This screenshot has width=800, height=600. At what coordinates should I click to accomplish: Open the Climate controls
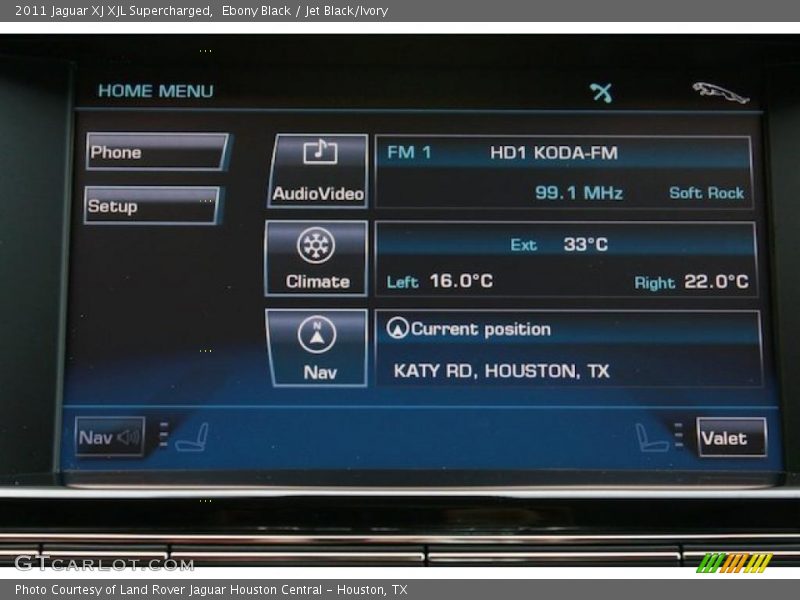coord(316,259)
